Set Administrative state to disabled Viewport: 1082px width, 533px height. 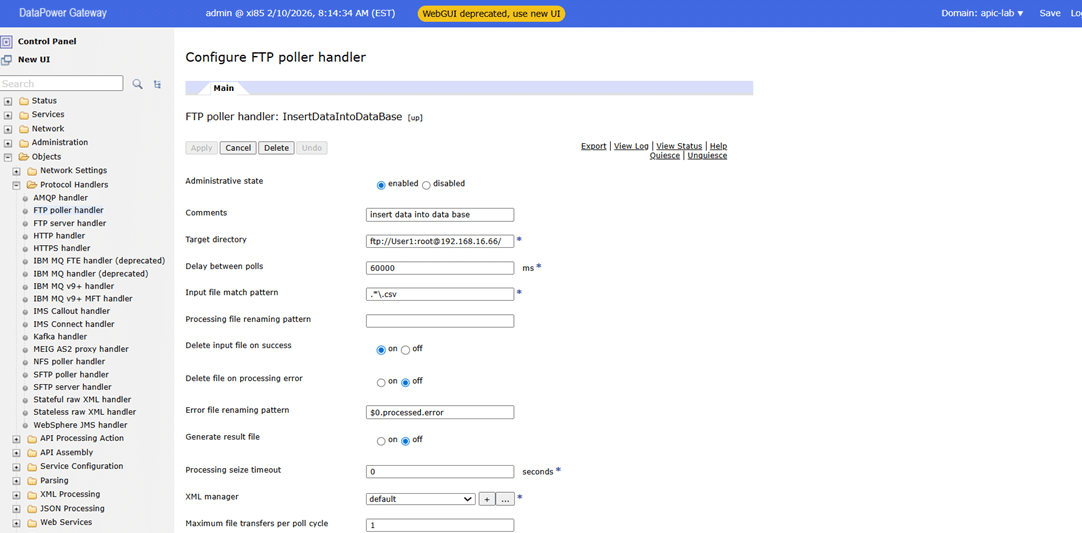click(426, 185)
